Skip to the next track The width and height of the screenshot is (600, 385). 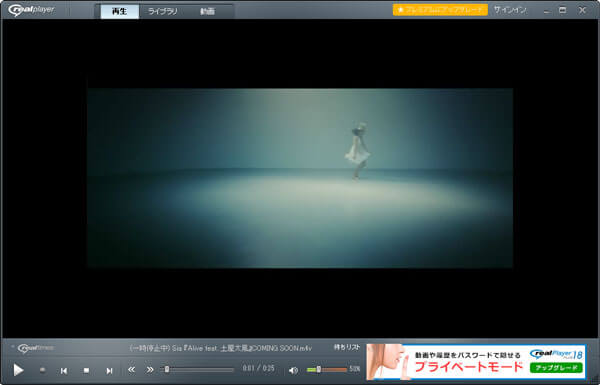click(x=109, y=370)
